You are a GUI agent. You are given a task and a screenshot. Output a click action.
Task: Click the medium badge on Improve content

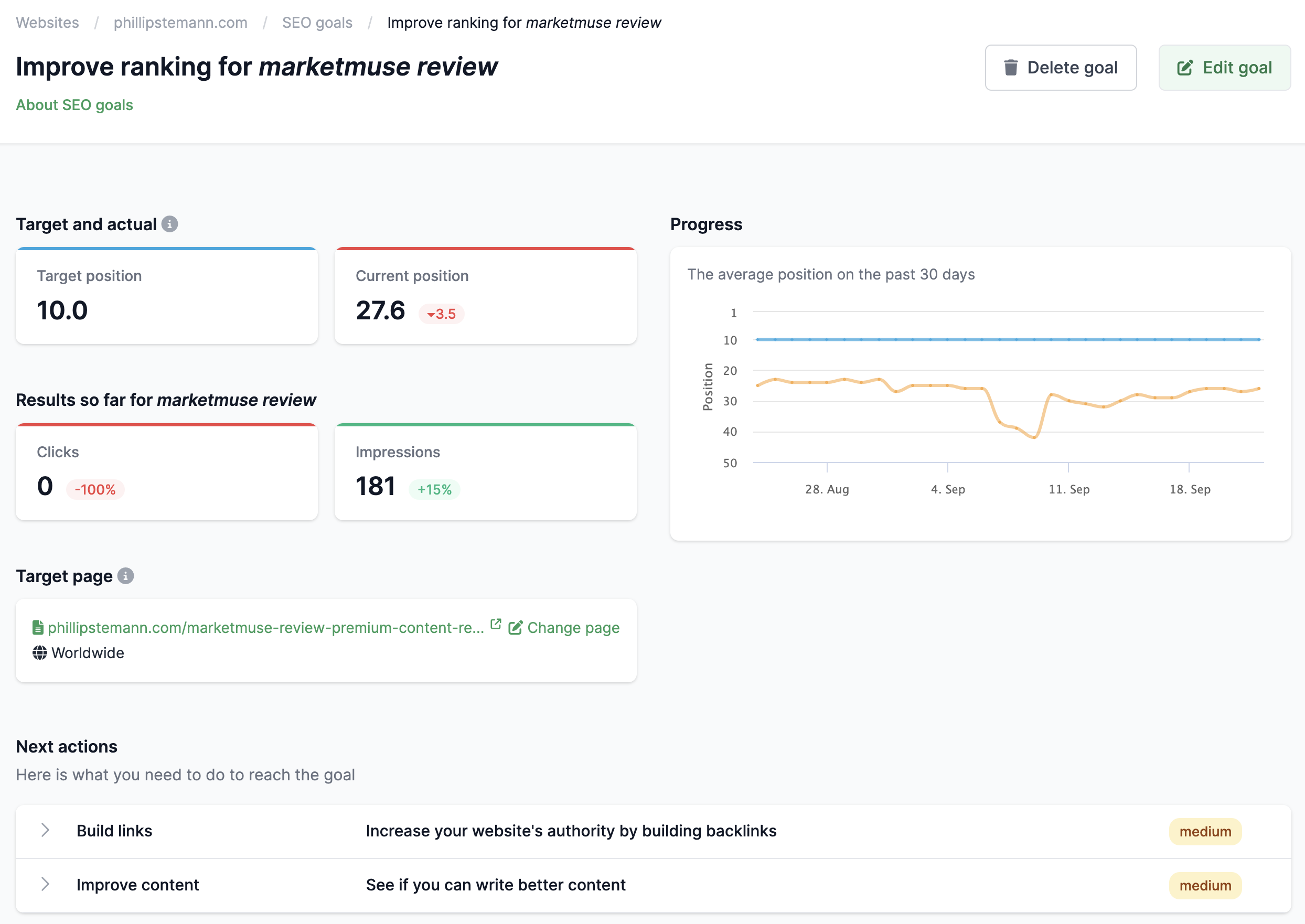[1205, 885]
